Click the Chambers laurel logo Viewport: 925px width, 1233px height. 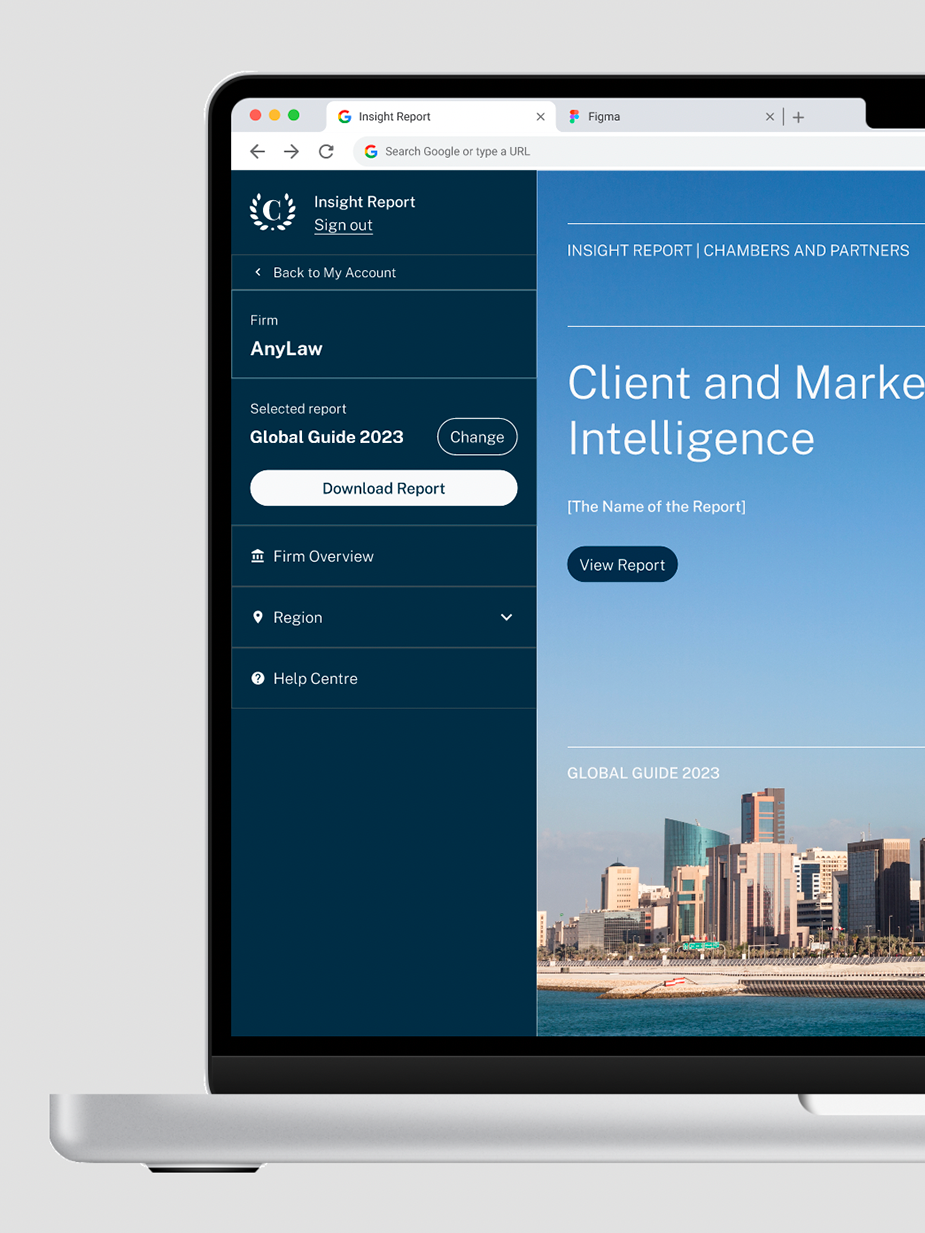[273, 212]
